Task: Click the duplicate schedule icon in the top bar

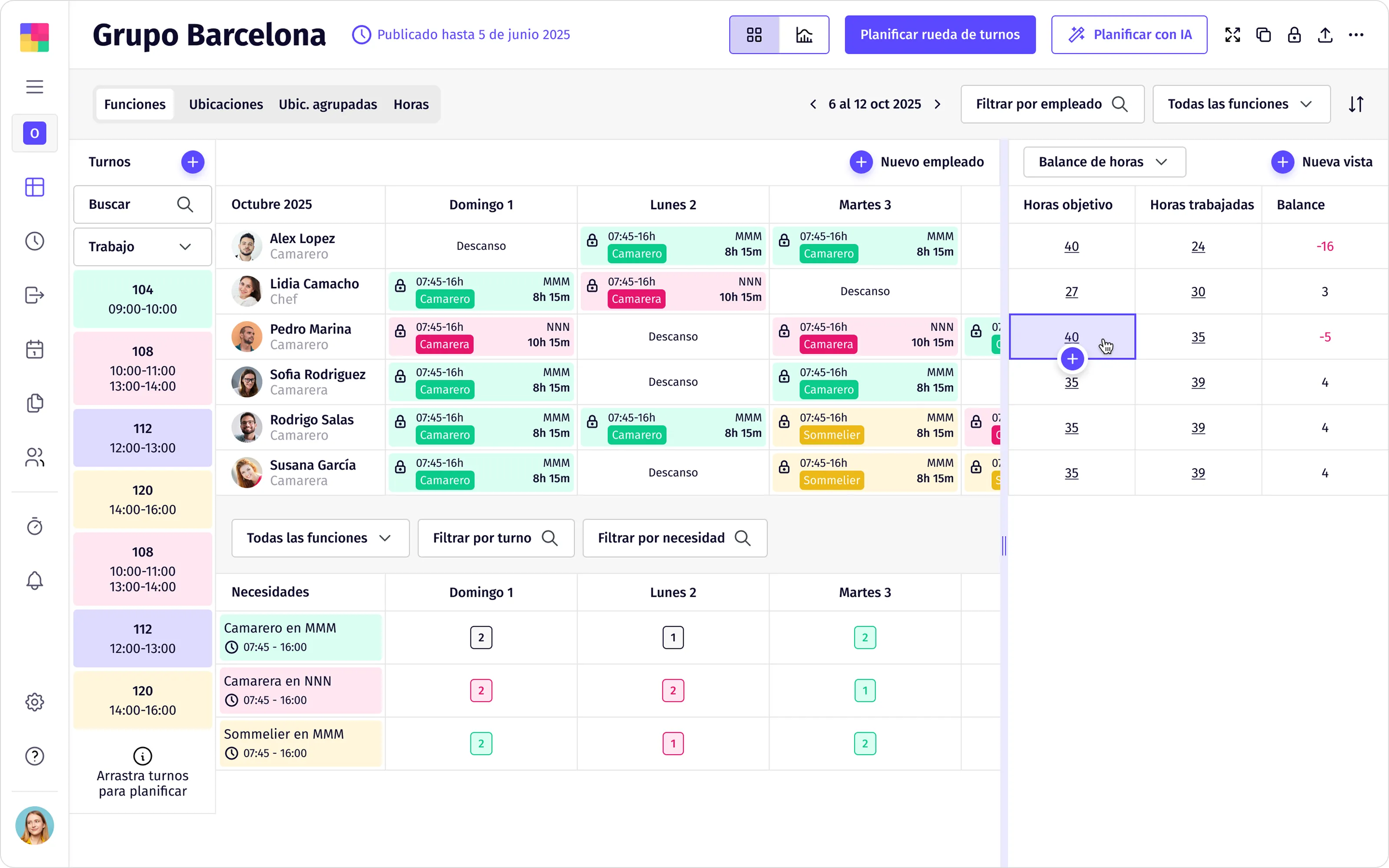Action: [x=1263, y=35]
